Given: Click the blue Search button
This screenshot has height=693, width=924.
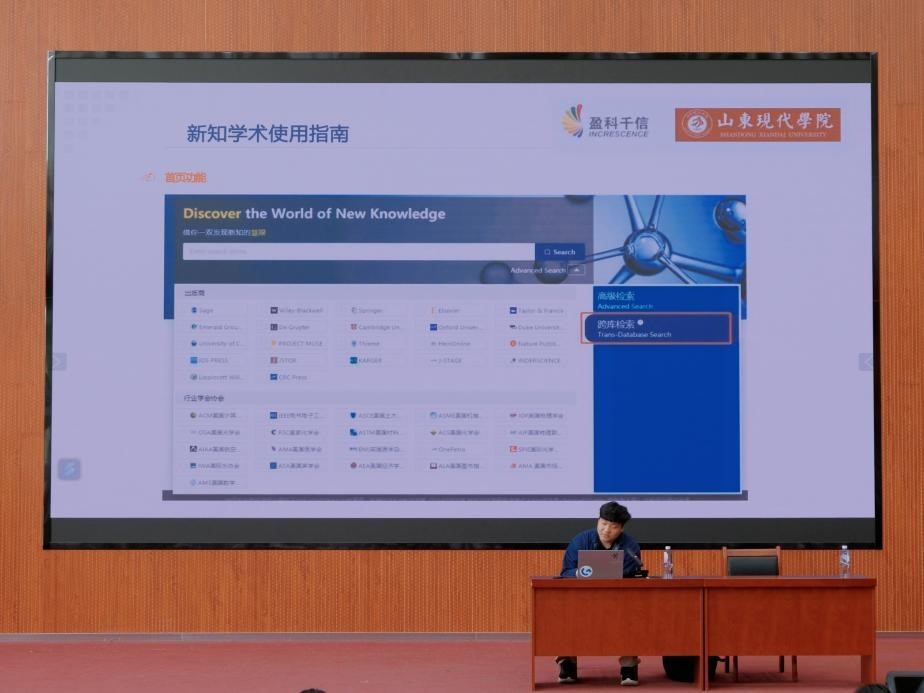Looking at the screenshot, I should (560, 252).
